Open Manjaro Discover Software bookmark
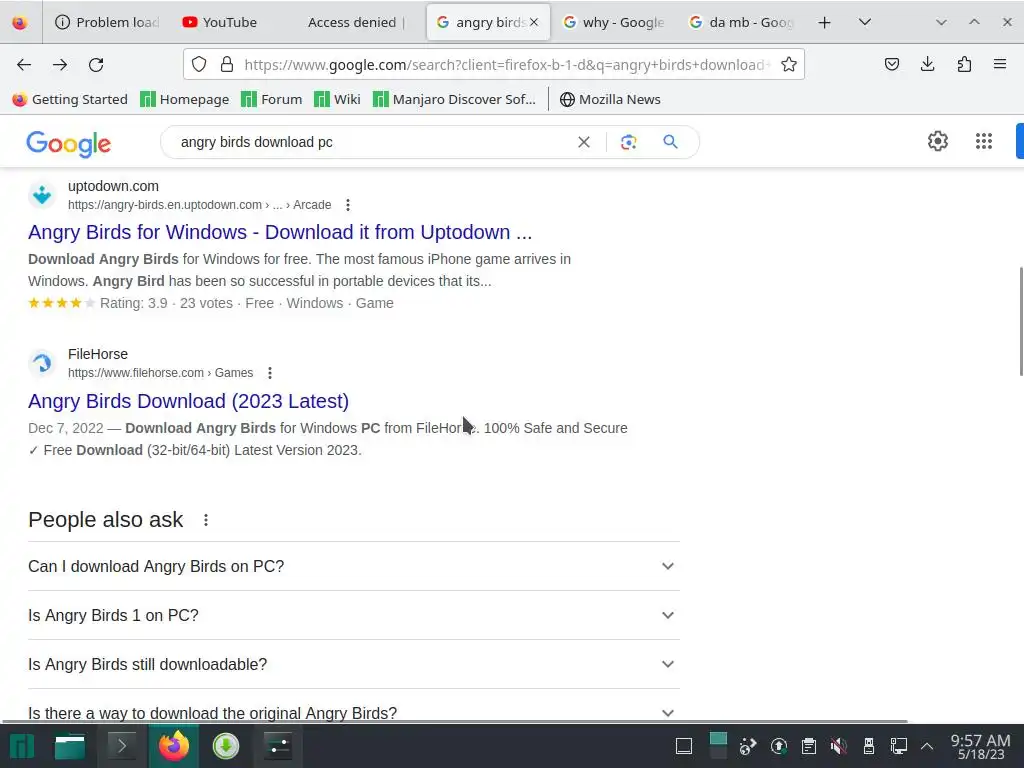This screenshot has height=768, width=1024. 454,99
